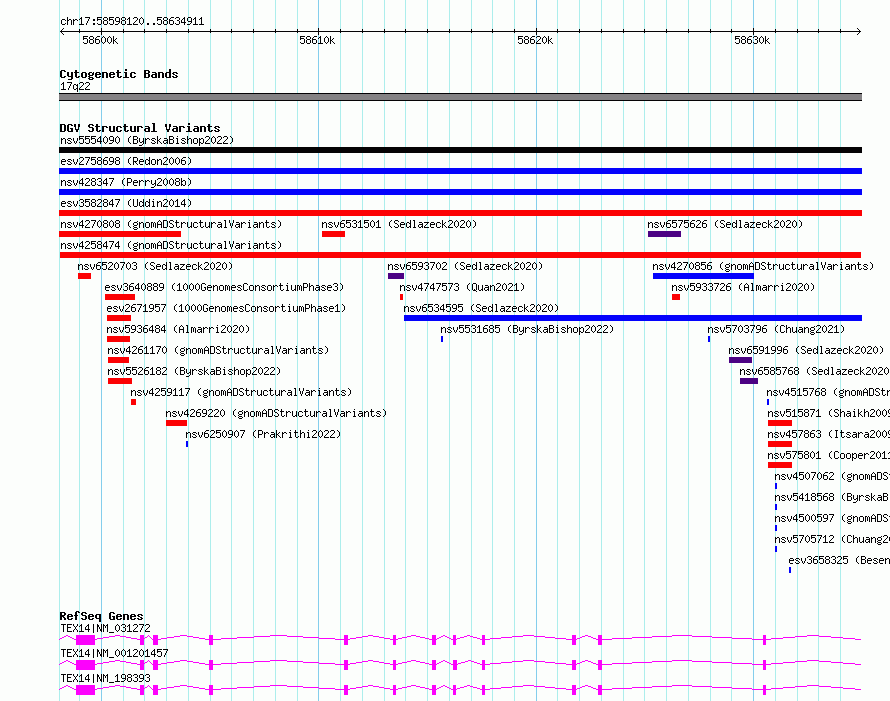Click the right arrow at ruler end
890x701 pixels.
[859, 31]
